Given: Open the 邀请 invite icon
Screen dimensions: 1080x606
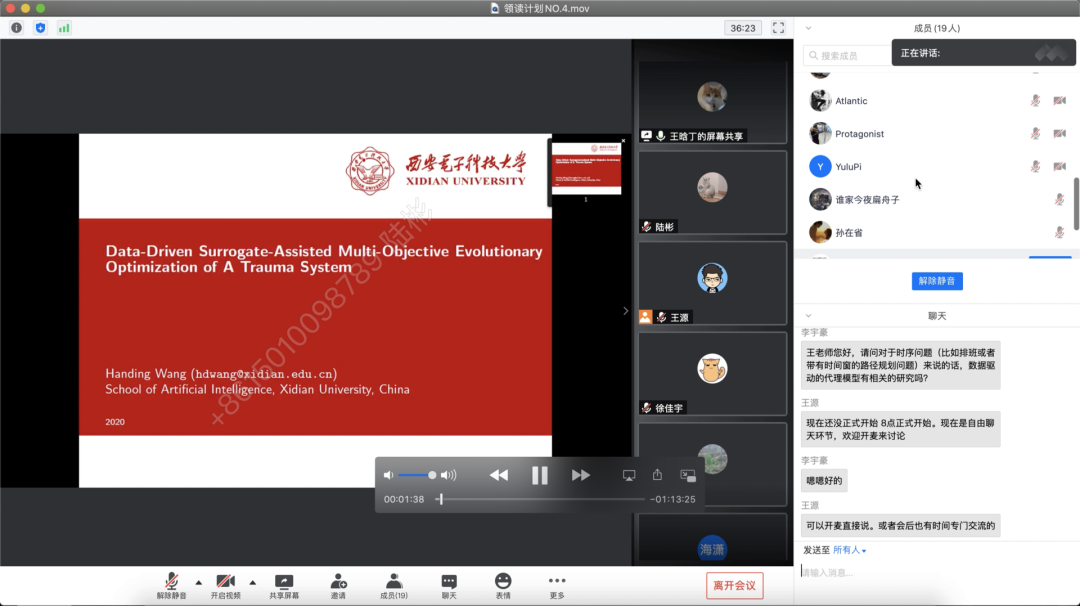Looking at the screenshot, I should pos(338,585).
